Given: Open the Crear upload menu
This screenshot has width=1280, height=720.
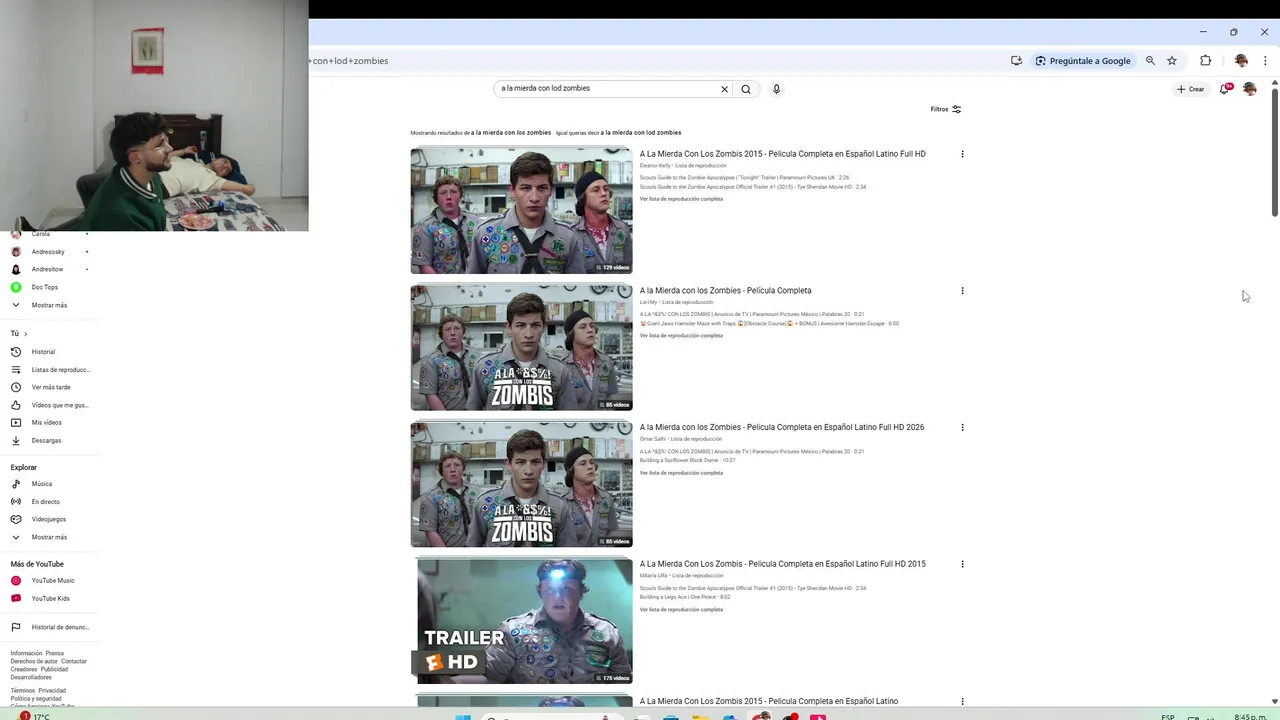Looking at the screenshot, I should click(x=1190, y=89).
